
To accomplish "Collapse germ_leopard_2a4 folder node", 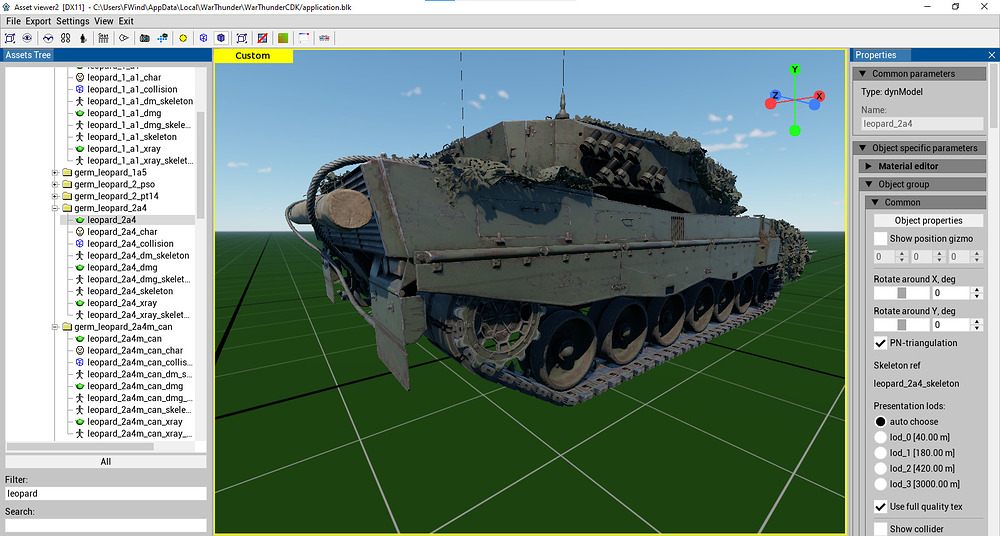I will (x=55, y=208).
